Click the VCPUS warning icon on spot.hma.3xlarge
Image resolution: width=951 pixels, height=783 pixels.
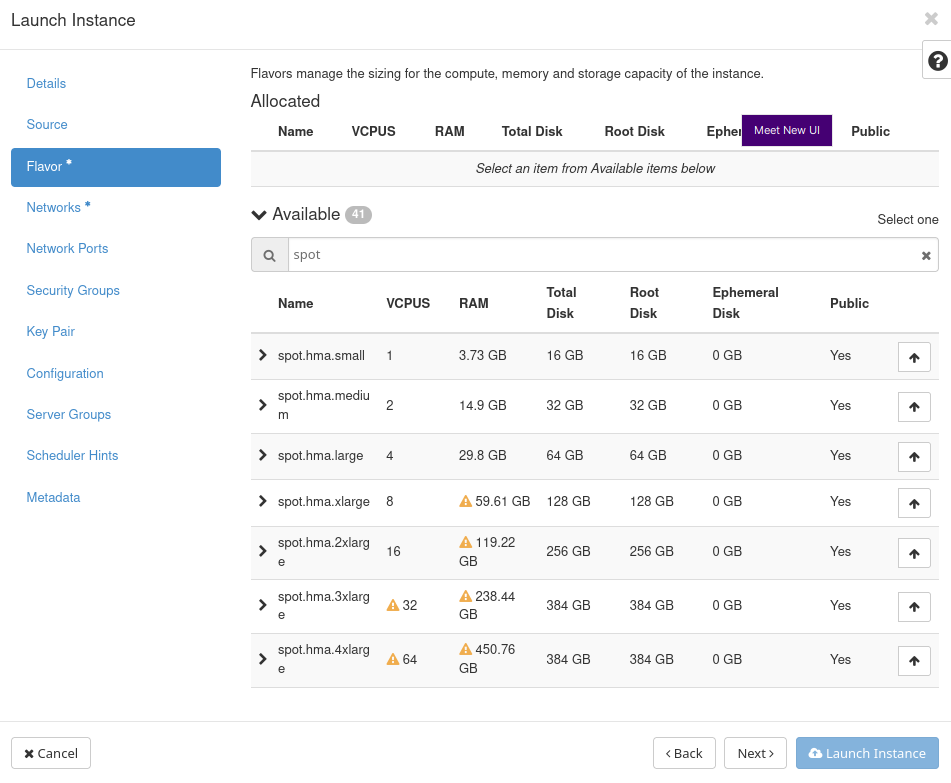[x=393, y=606]
